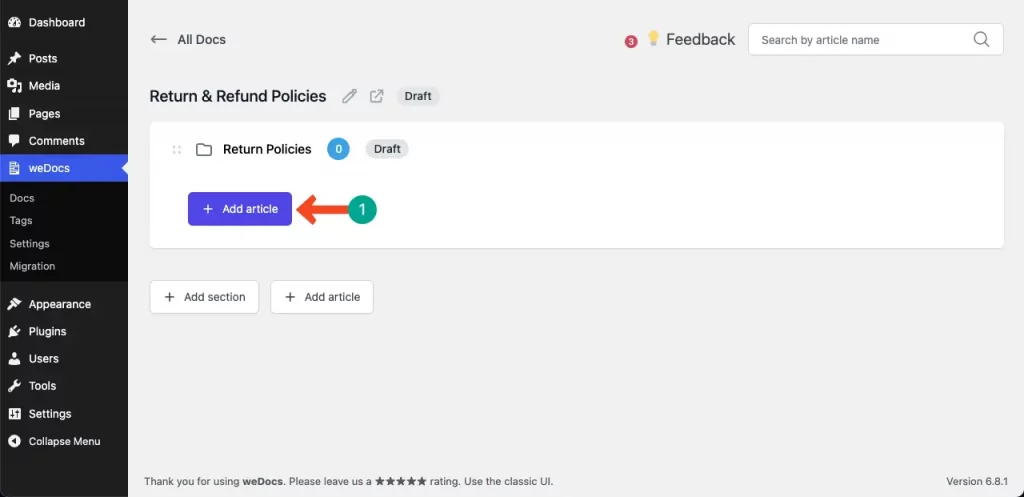Click the Add section button
This screenshot has width=1024, height=497.
(204, 297)
